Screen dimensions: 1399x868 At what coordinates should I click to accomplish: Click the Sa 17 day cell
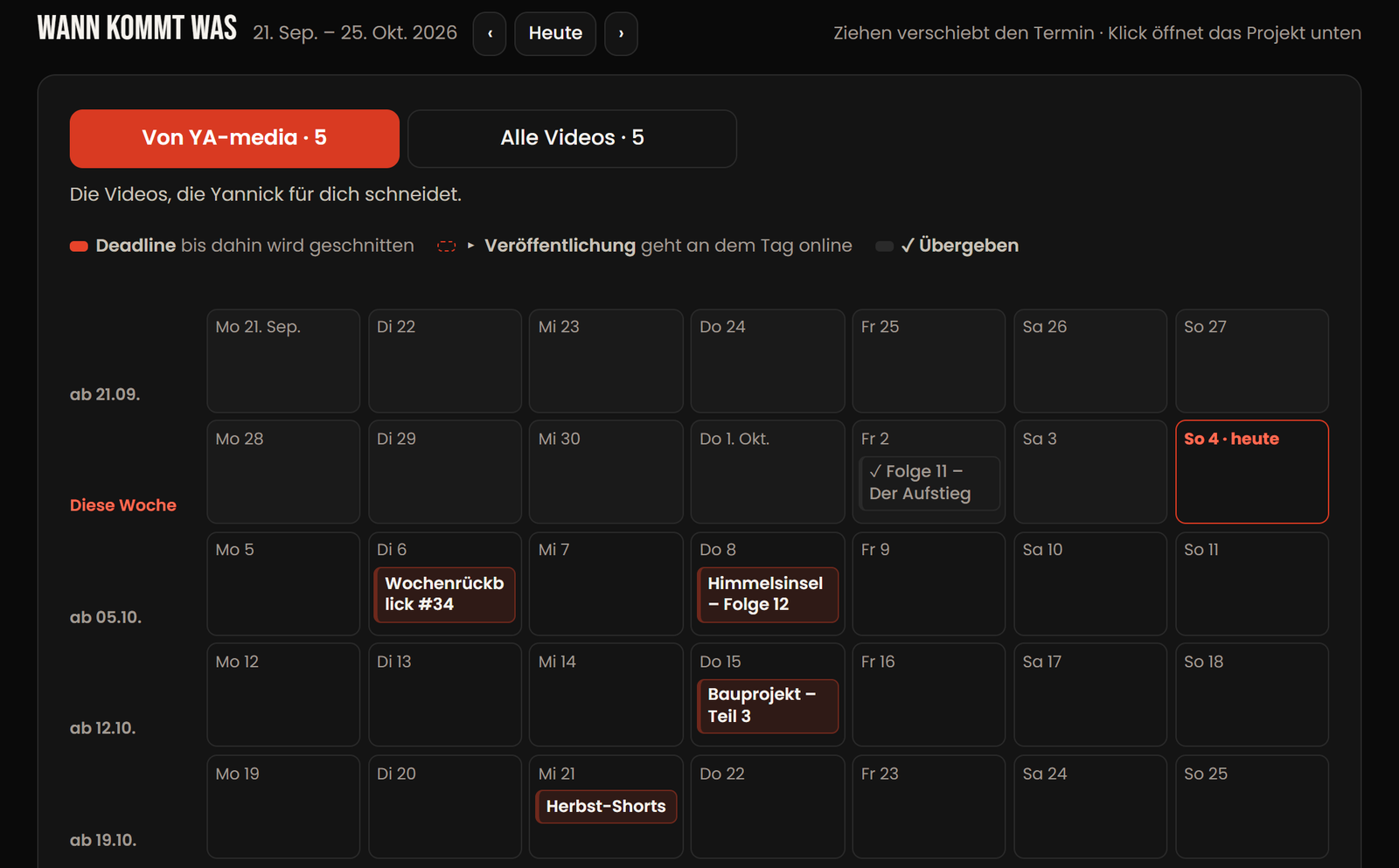(1090, 695)
